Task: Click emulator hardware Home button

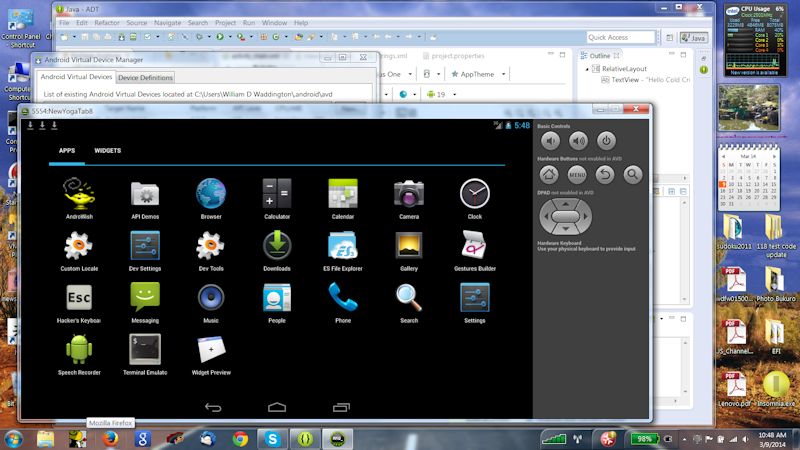Action: click(x=549, y=175)
